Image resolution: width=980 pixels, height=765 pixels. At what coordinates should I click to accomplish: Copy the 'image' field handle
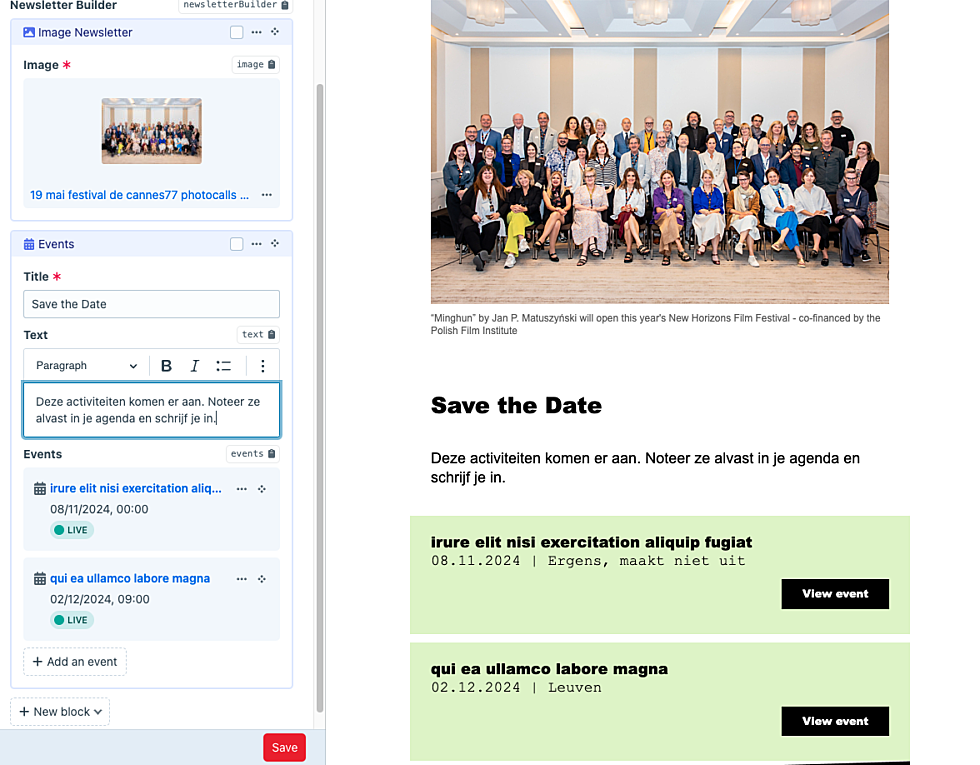click(x=256, y=64)
